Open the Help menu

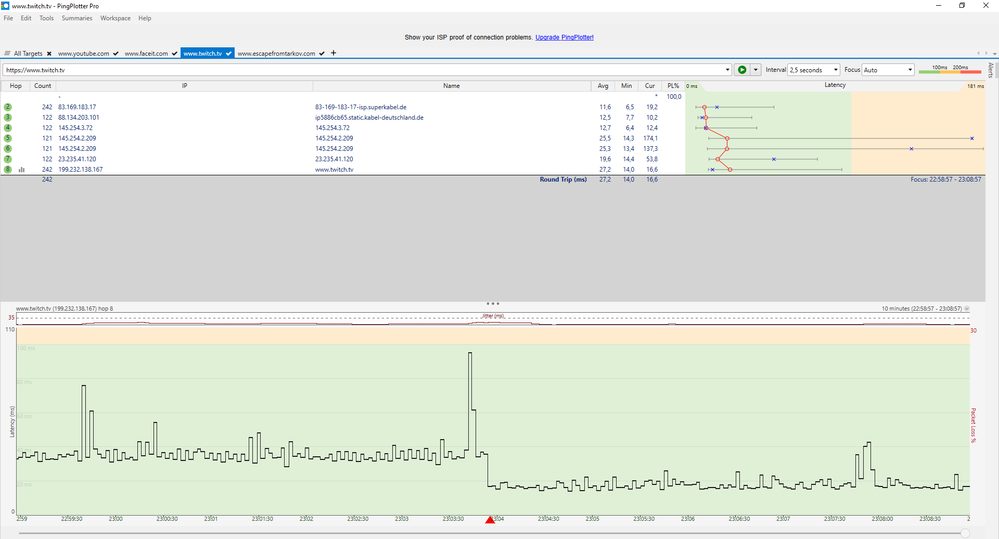coord(145,18)
